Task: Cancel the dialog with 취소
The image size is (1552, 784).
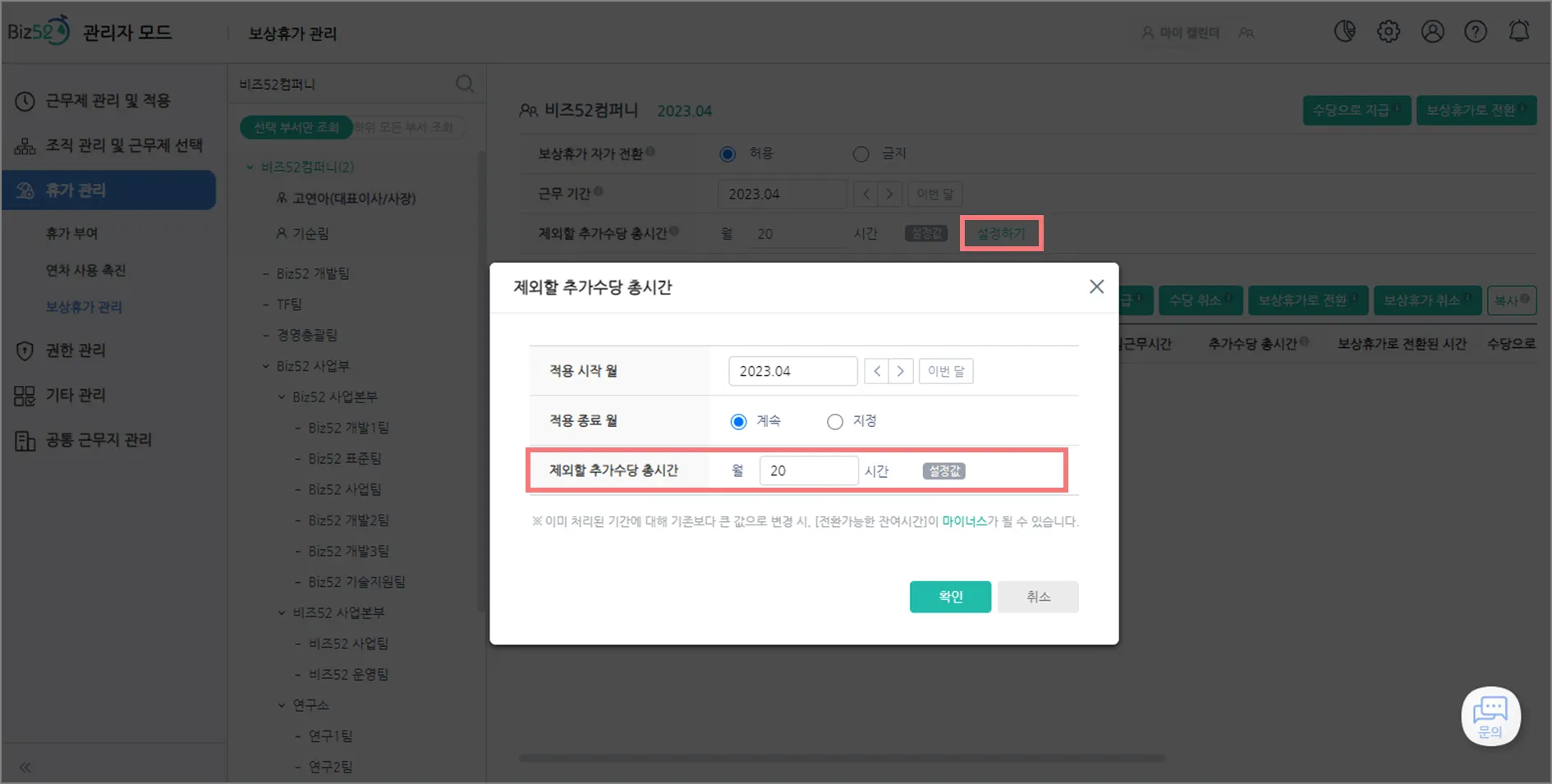Action: [1038, 597]
